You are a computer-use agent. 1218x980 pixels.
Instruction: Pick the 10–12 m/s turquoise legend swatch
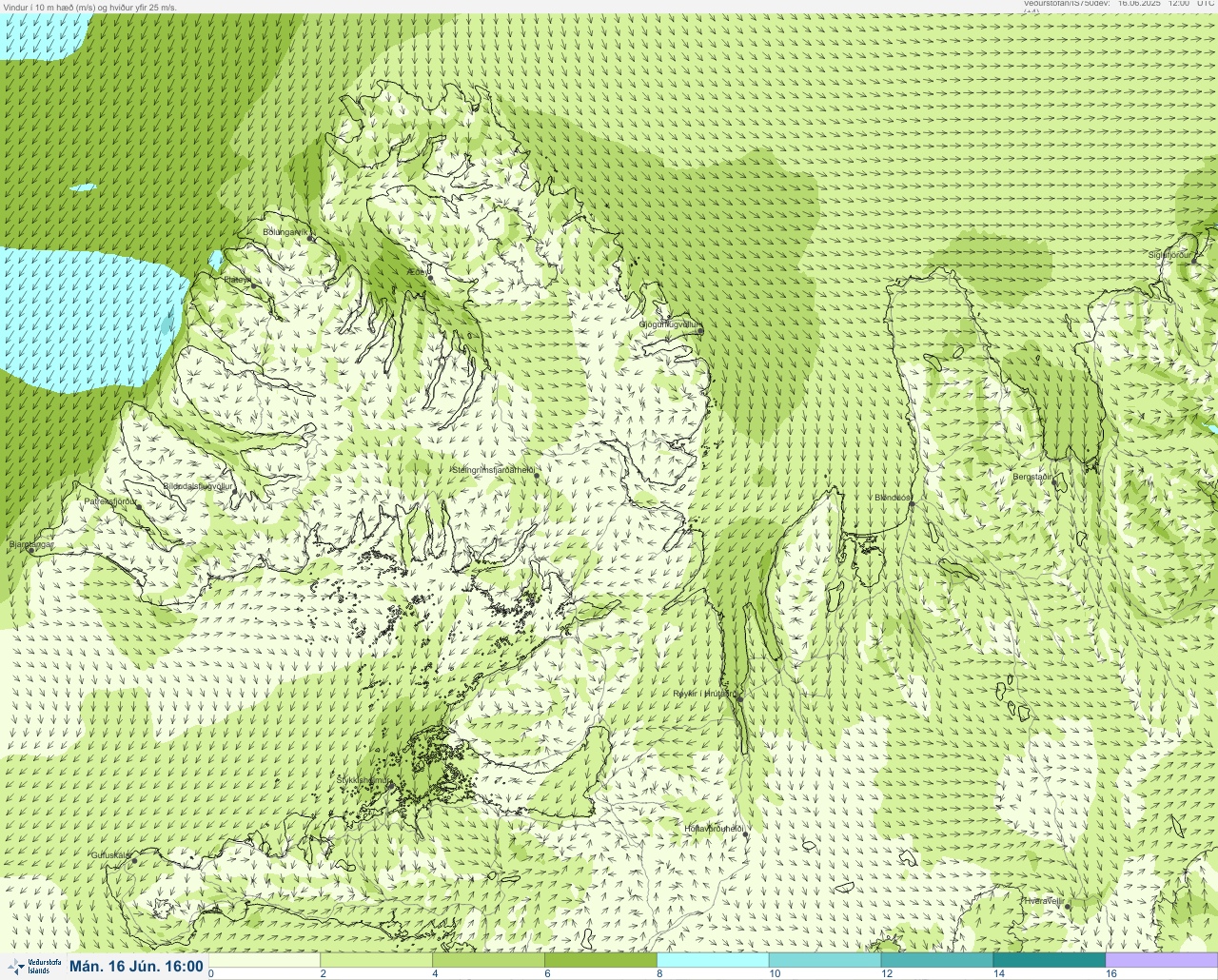pyautogui.click(x=825, y=960)
